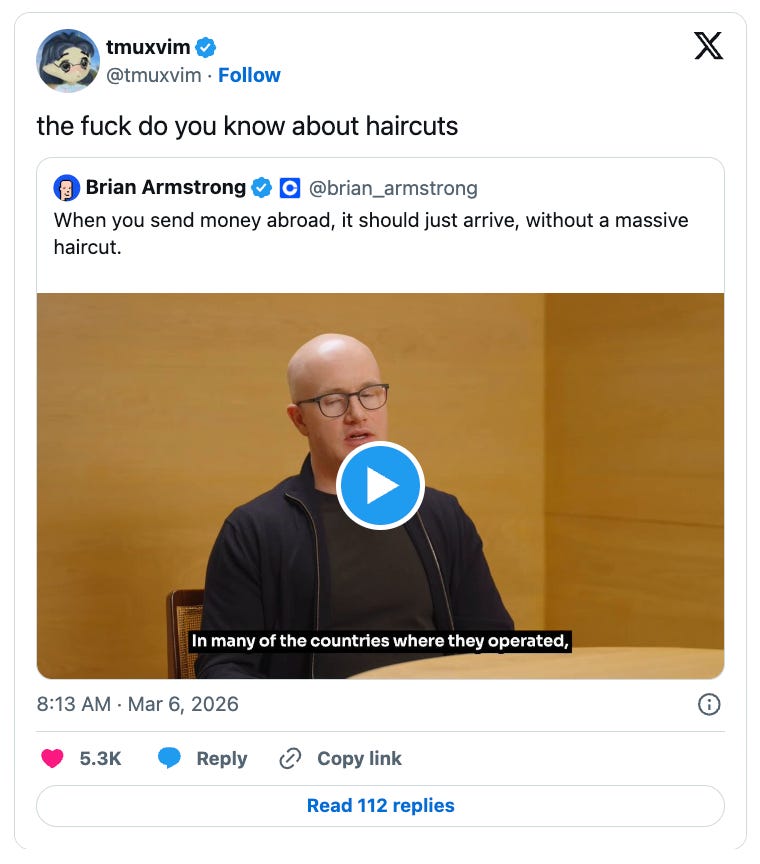Click the Coinbase affiliation badge icon

coord(290,188)
